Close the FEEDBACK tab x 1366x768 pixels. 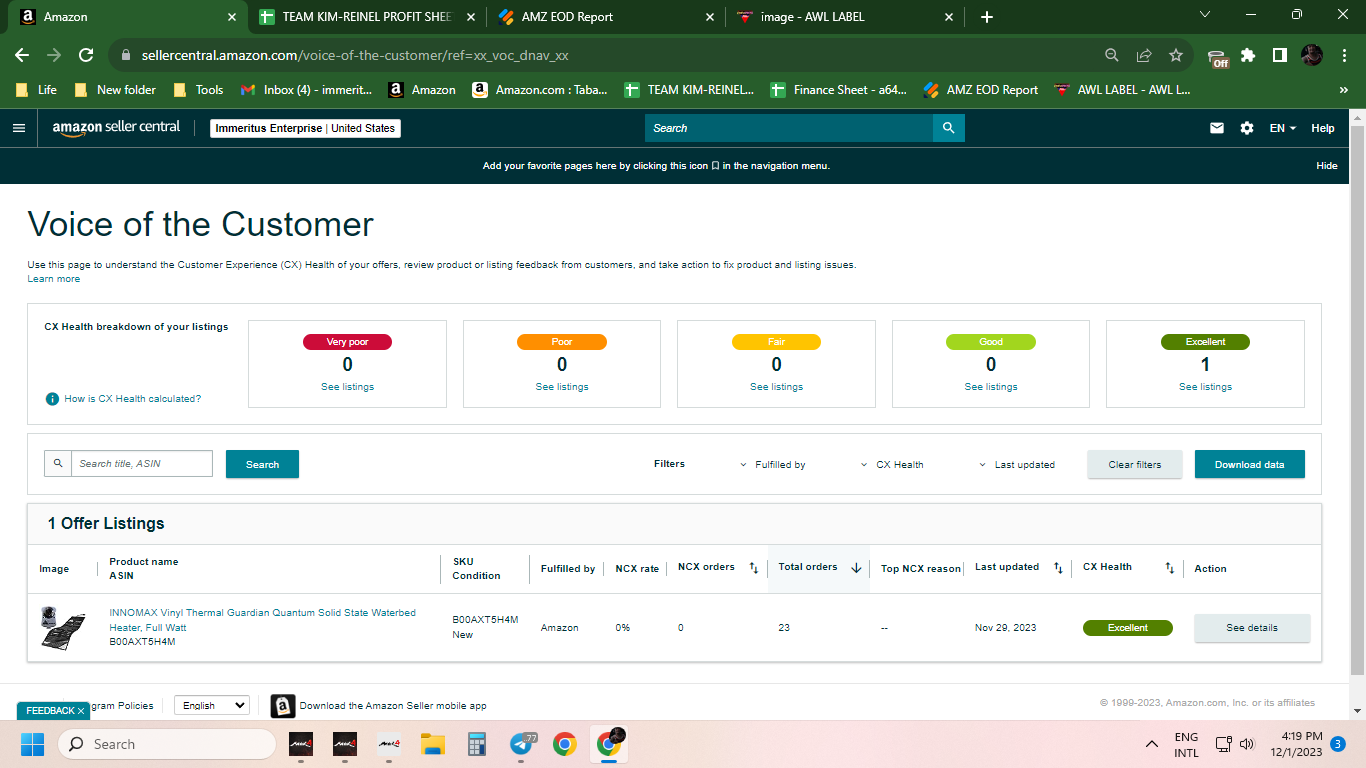pyautogui.click(x=81, y=711)
